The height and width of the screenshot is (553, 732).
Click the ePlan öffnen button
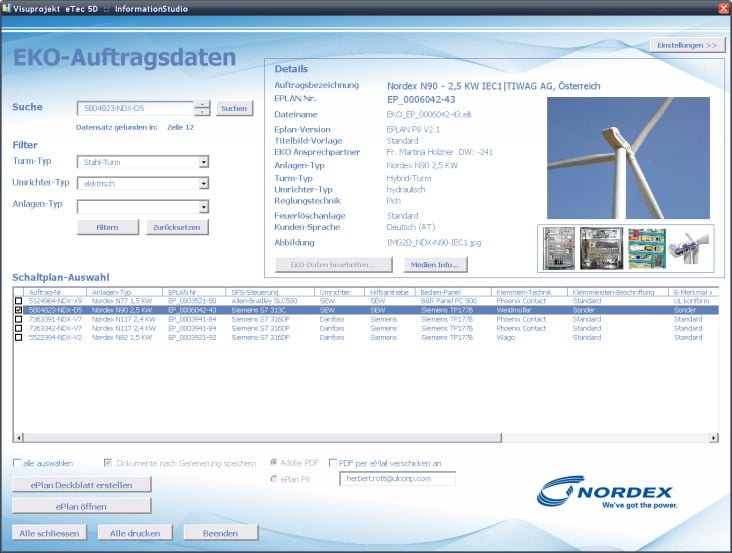click(82, 506)
